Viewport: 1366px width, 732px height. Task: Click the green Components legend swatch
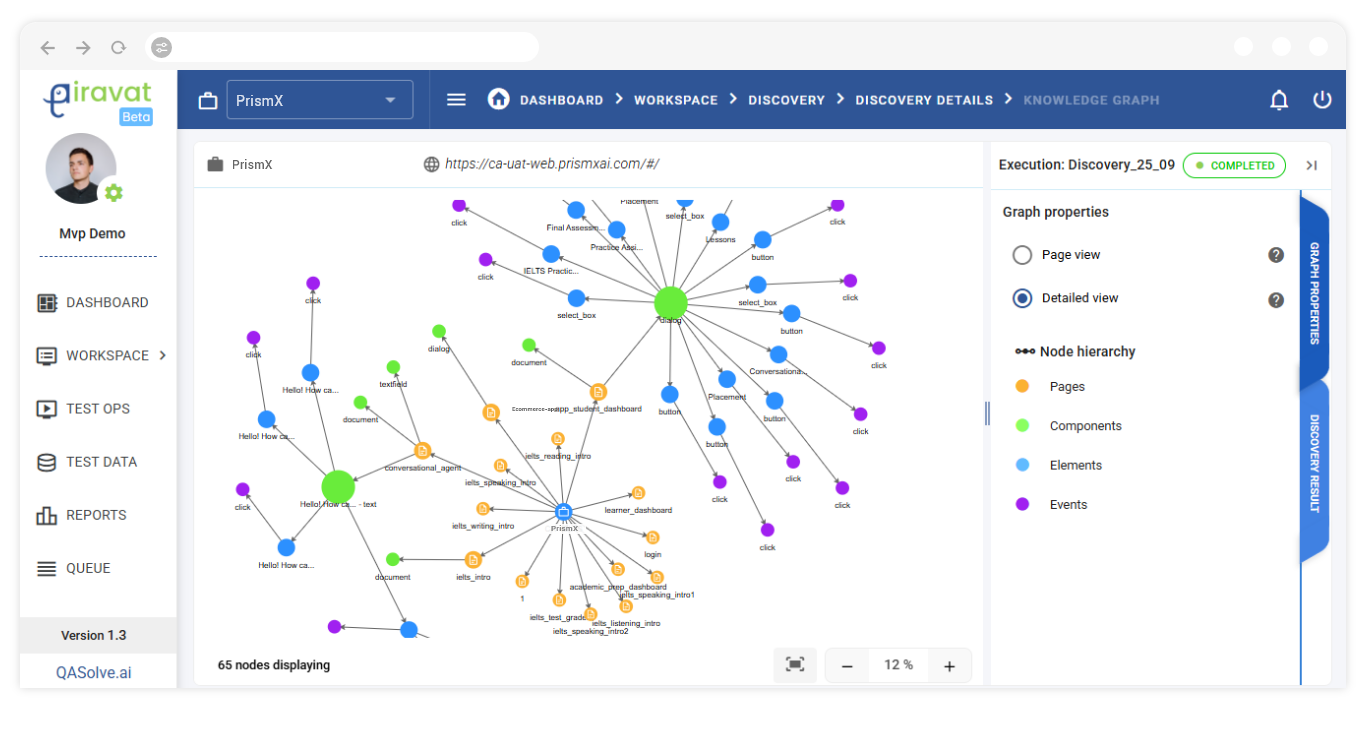pyautogui.click(x=1022, y=425)
